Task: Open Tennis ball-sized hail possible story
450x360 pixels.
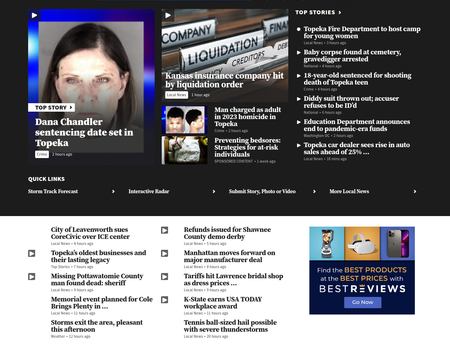Action: (230, 326)
